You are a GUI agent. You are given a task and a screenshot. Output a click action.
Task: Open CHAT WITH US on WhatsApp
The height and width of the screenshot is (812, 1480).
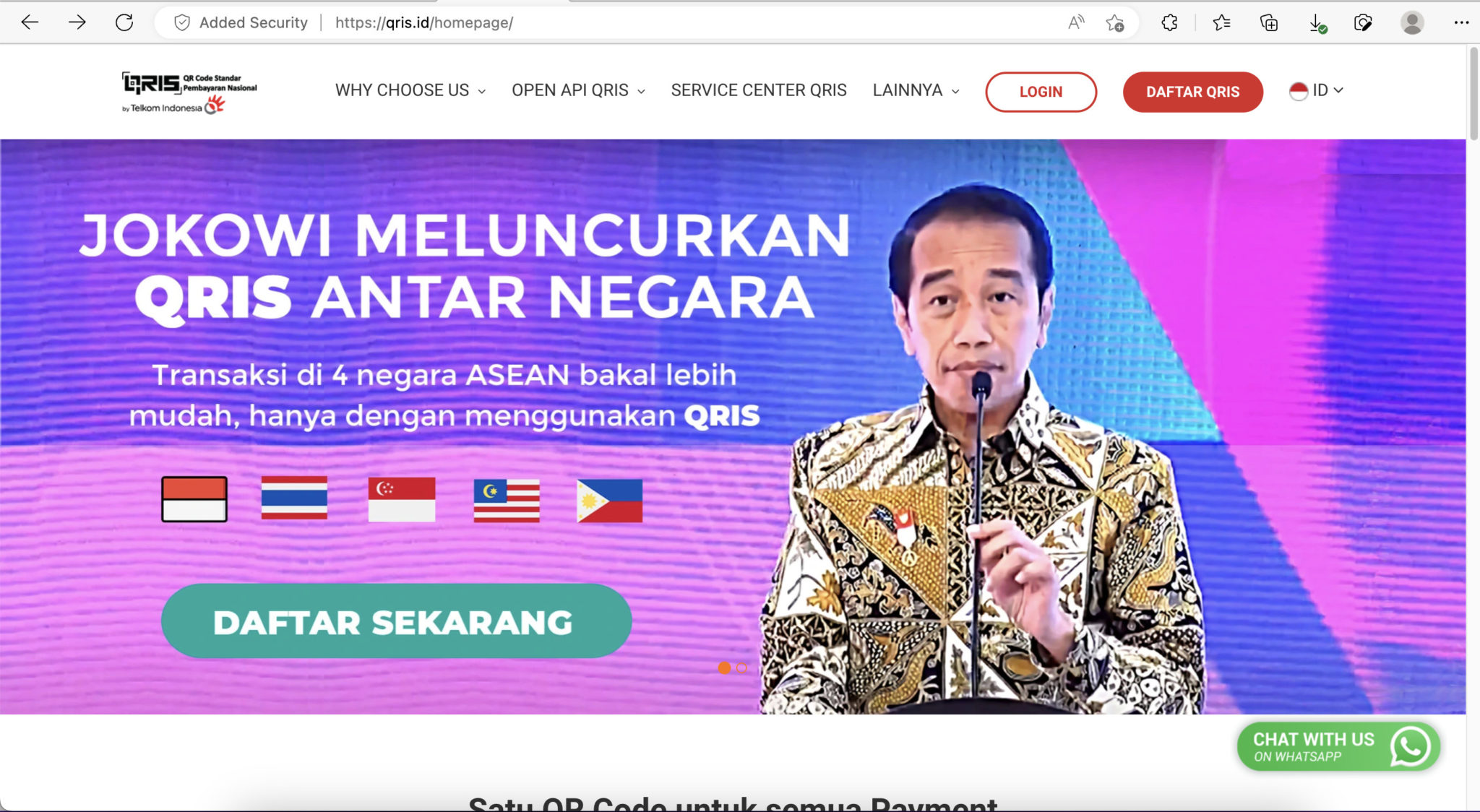(x=1338, y=746)
